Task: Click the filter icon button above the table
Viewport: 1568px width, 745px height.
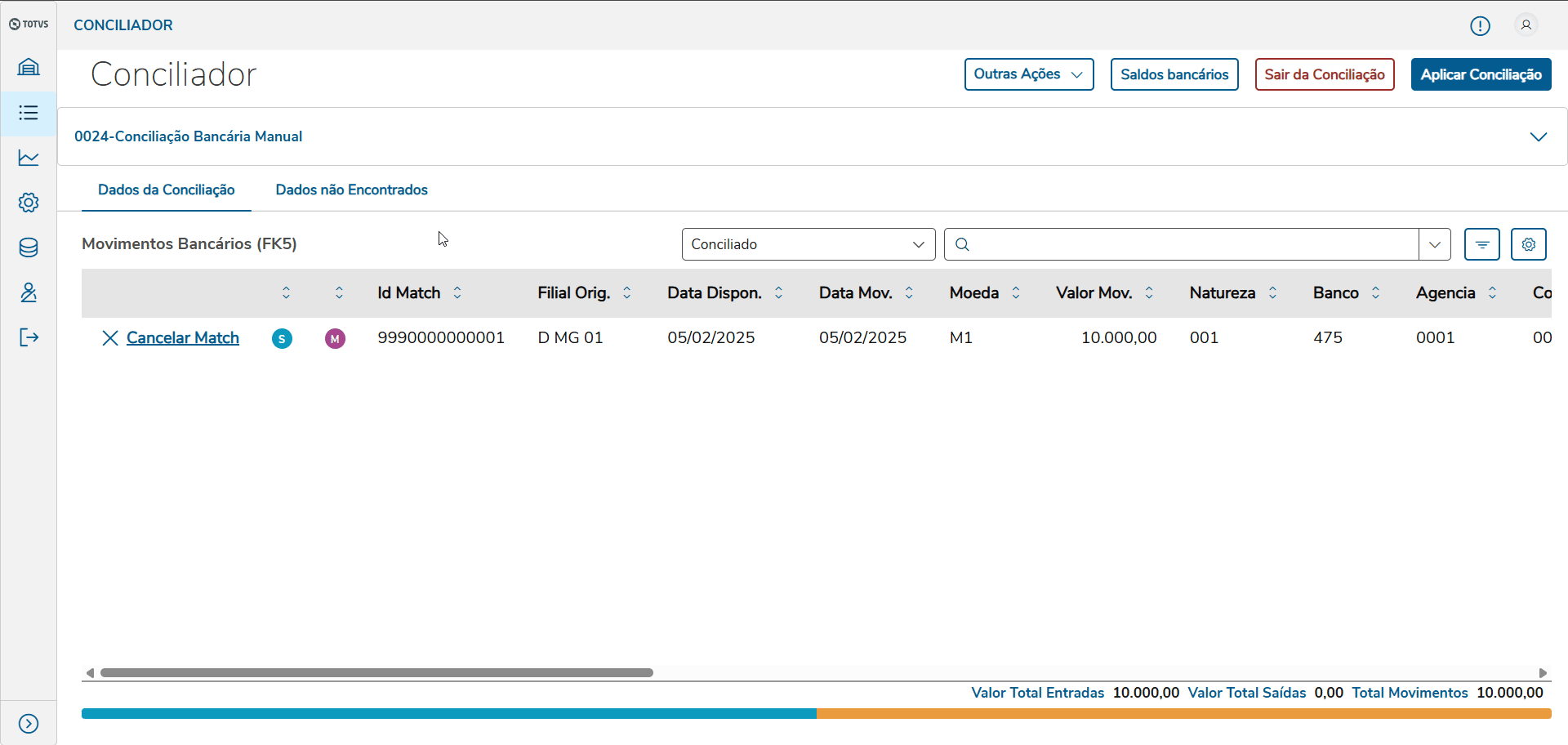Action: 1482,244
